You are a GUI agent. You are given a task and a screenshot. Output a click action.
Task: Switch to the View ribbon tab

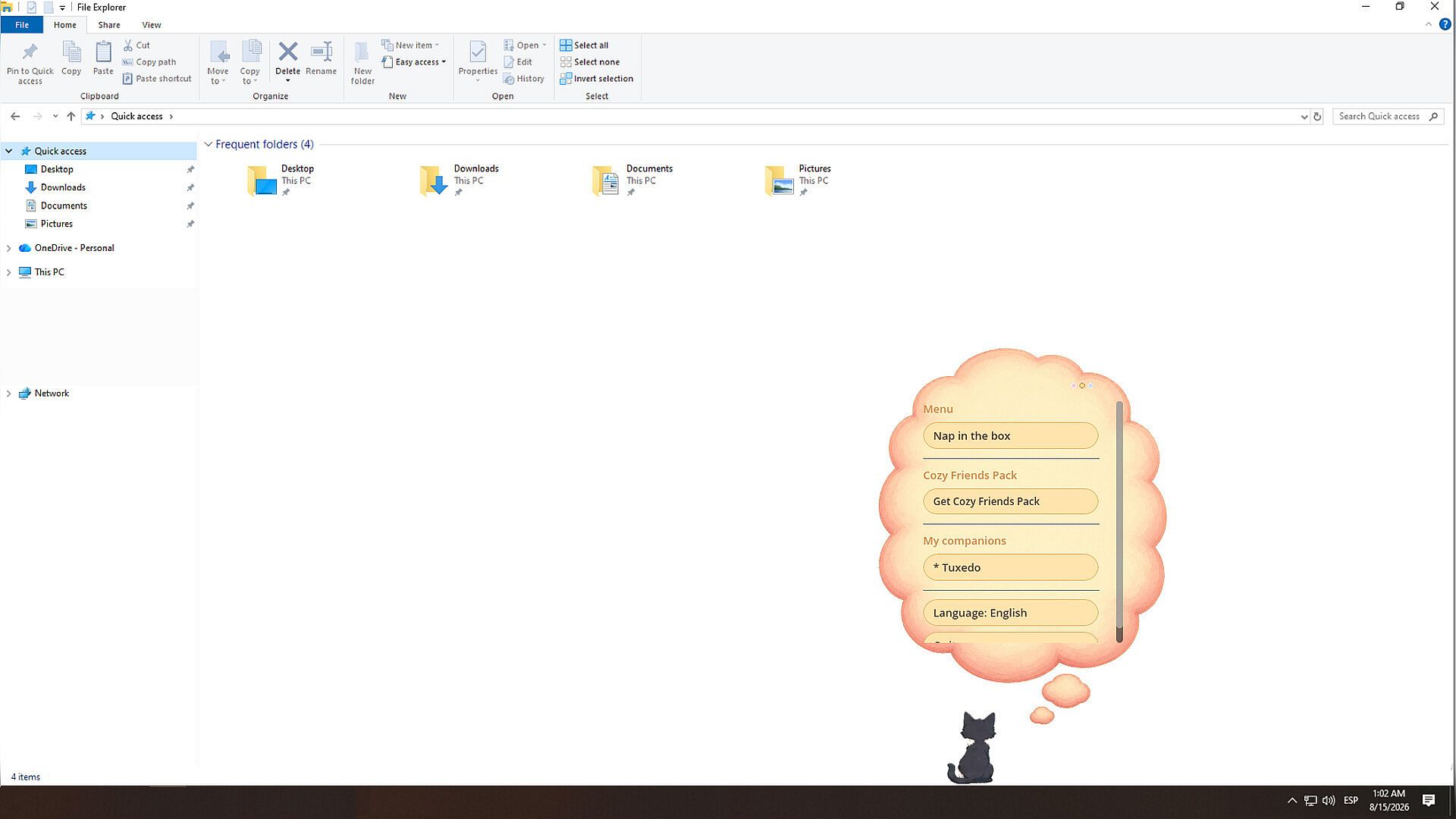[151, 25]
